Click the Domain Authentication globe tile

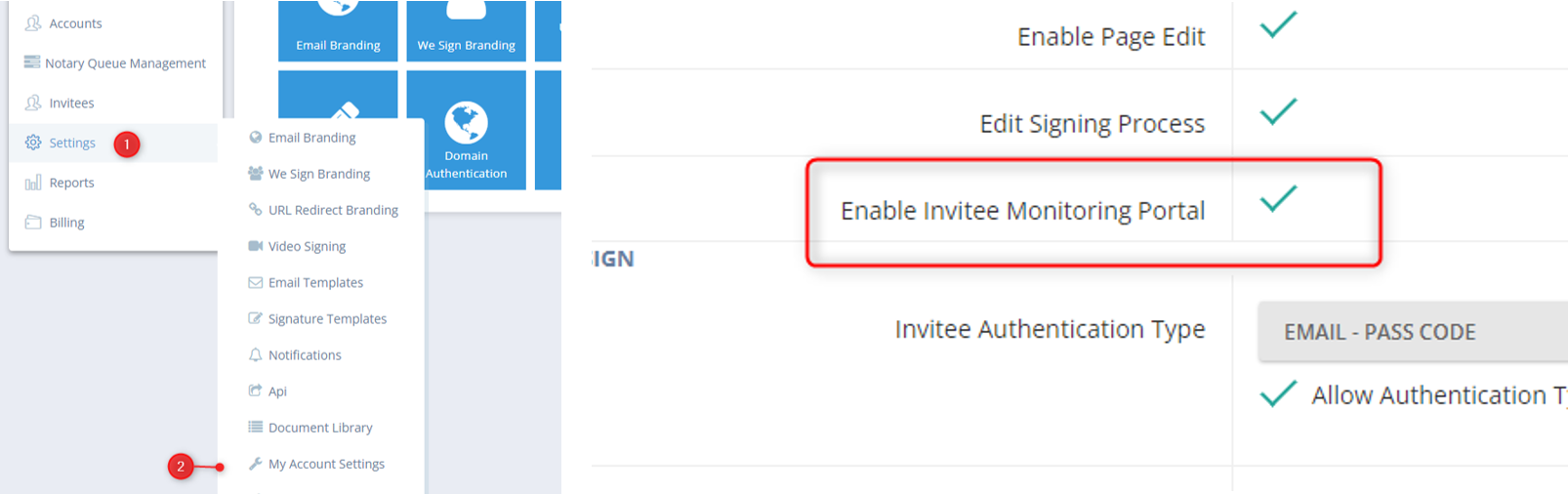[x=466, y=131]
